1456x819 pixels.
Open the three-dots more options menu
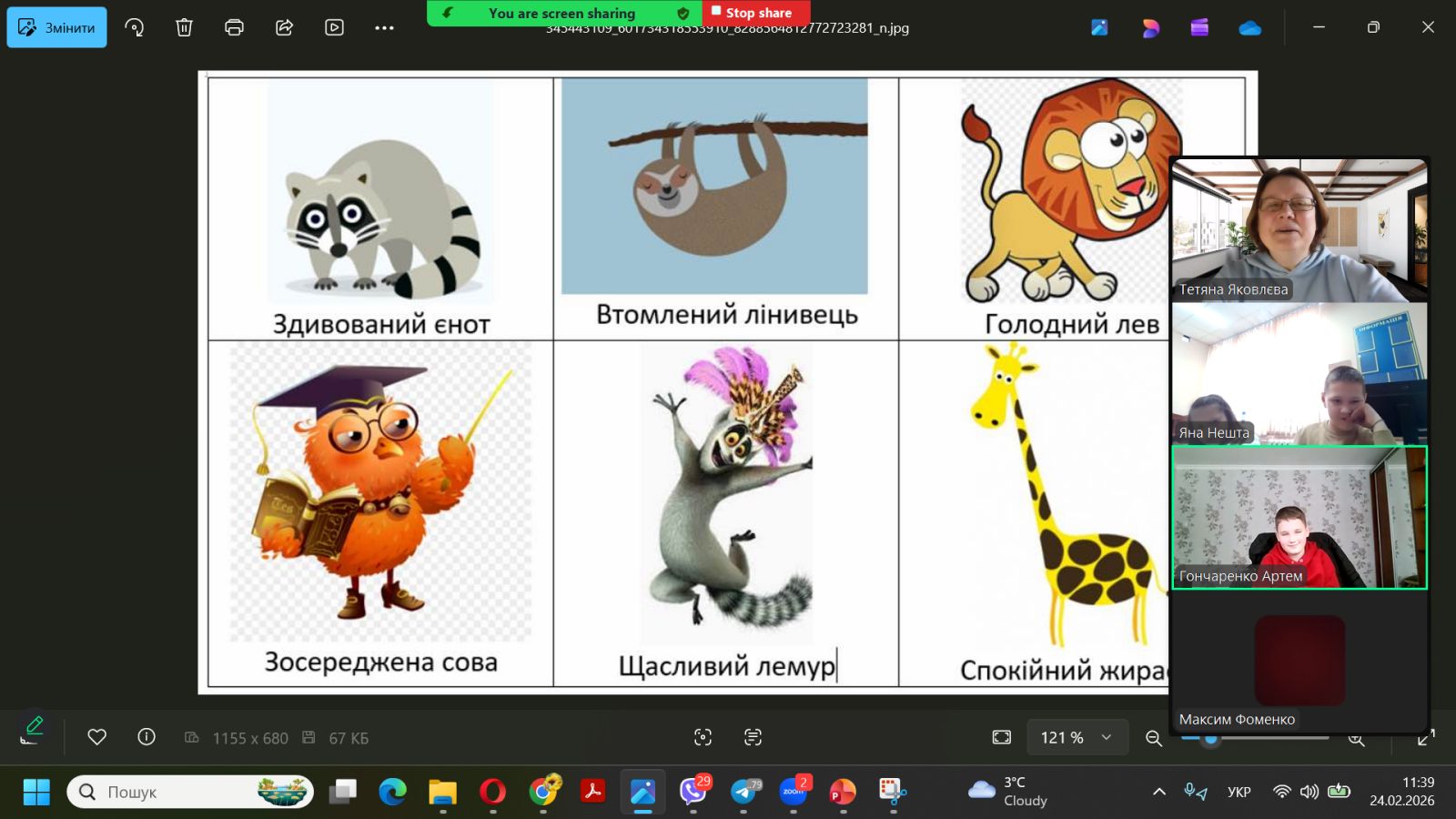pyautogui.click(x=384, y=27)
